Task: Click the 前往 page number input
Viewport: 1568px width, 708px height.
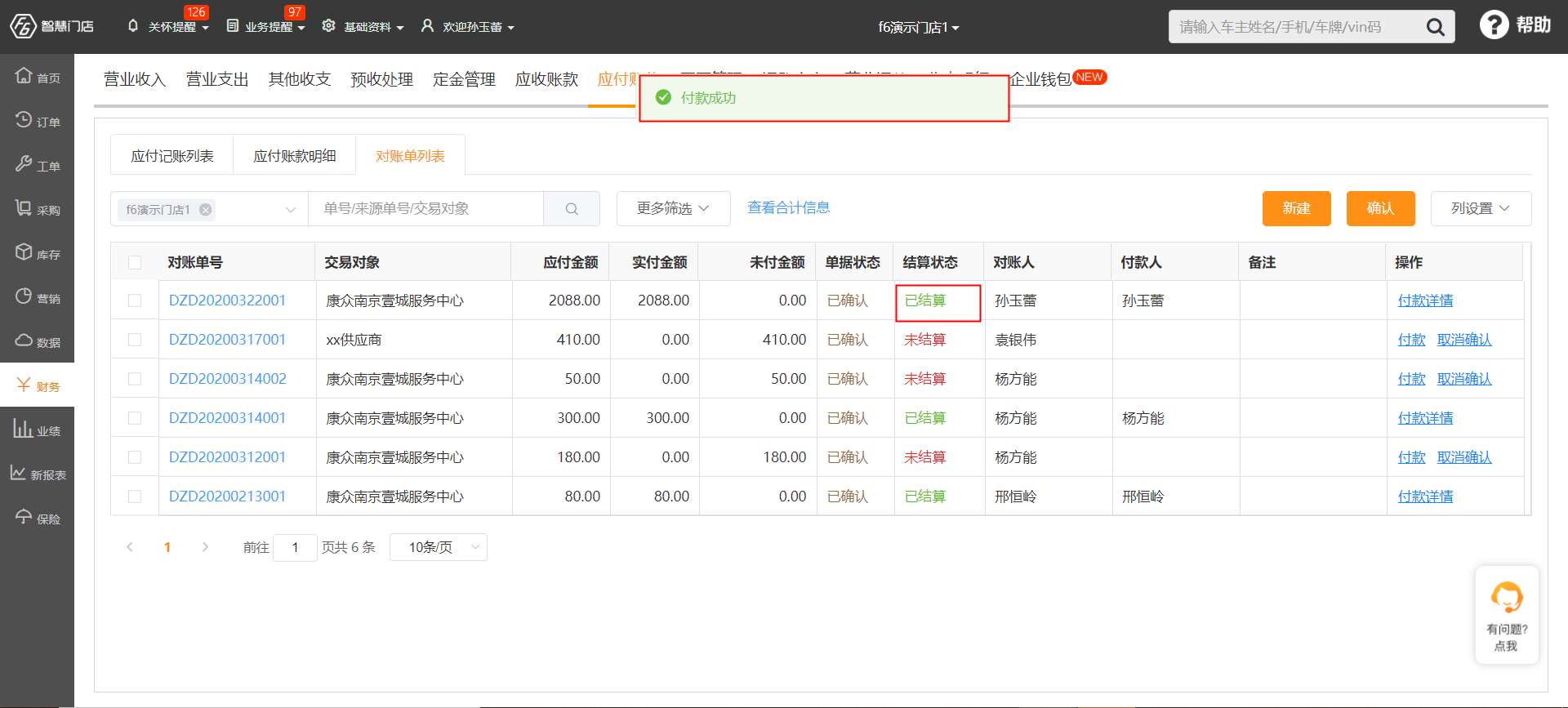Action: (295, 547)
